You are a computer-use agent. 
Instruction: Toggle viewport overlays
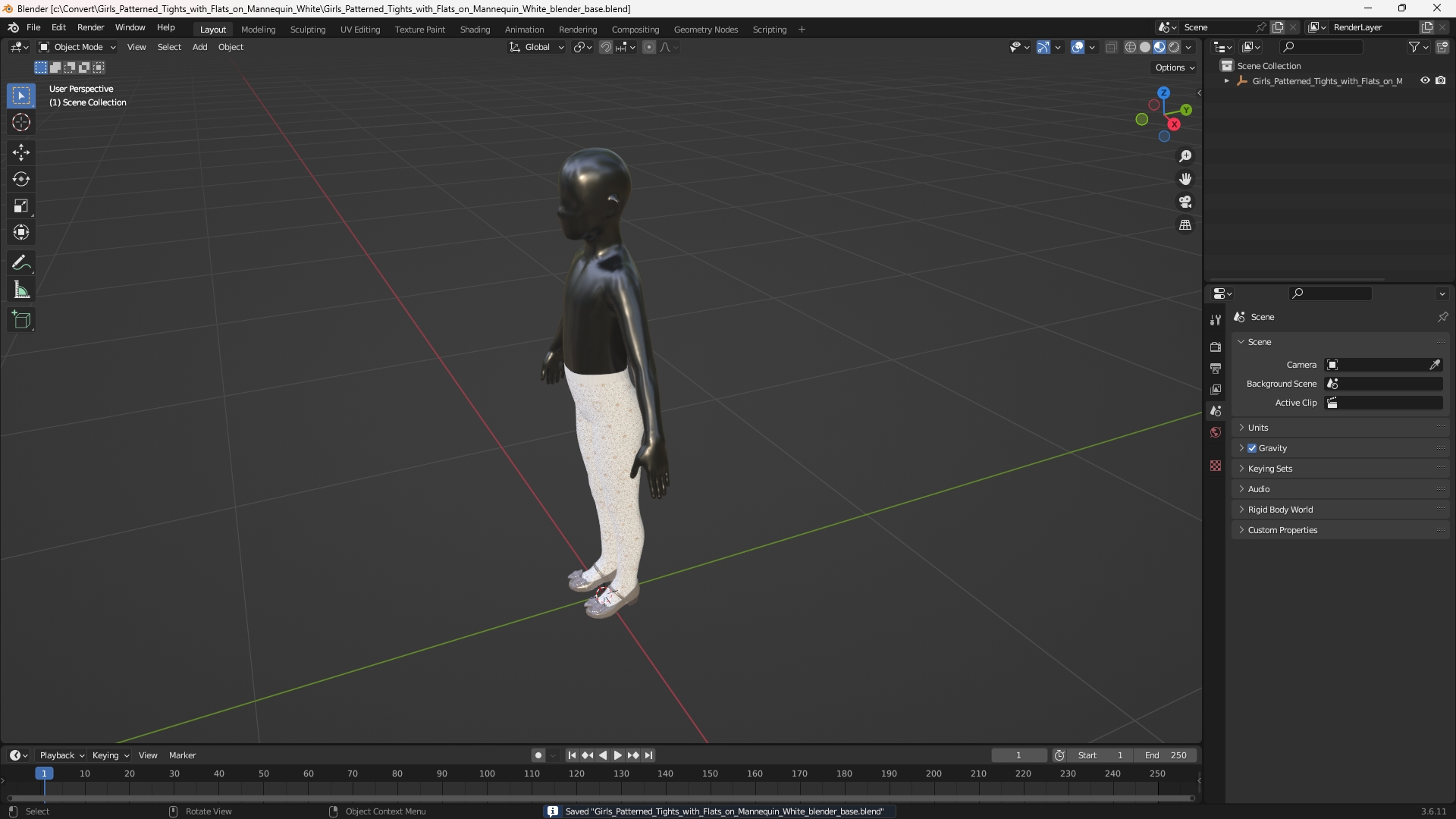(x=1078, y=47)
